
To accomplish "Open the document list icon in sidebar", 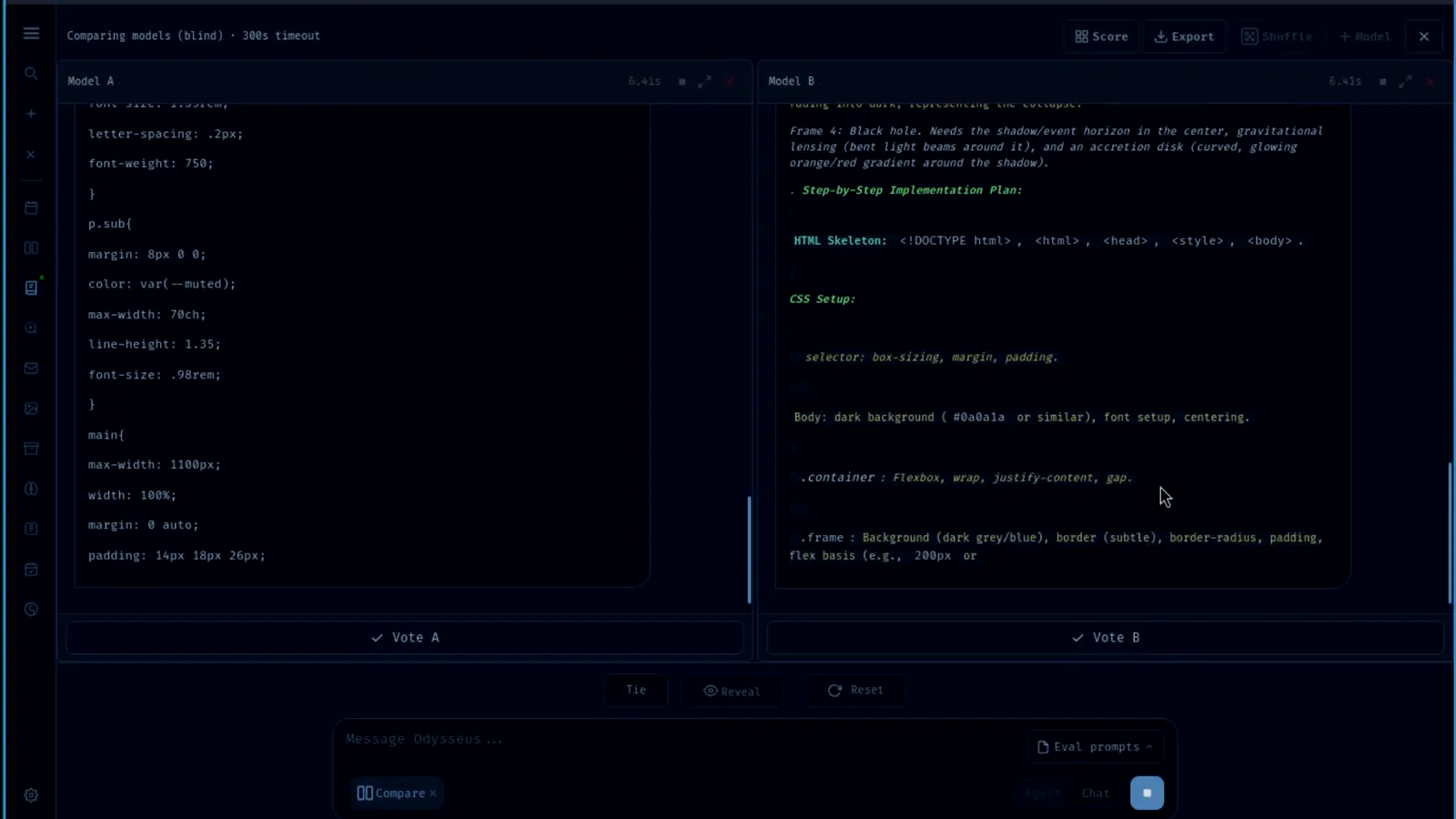I will (x=31, y=529).
